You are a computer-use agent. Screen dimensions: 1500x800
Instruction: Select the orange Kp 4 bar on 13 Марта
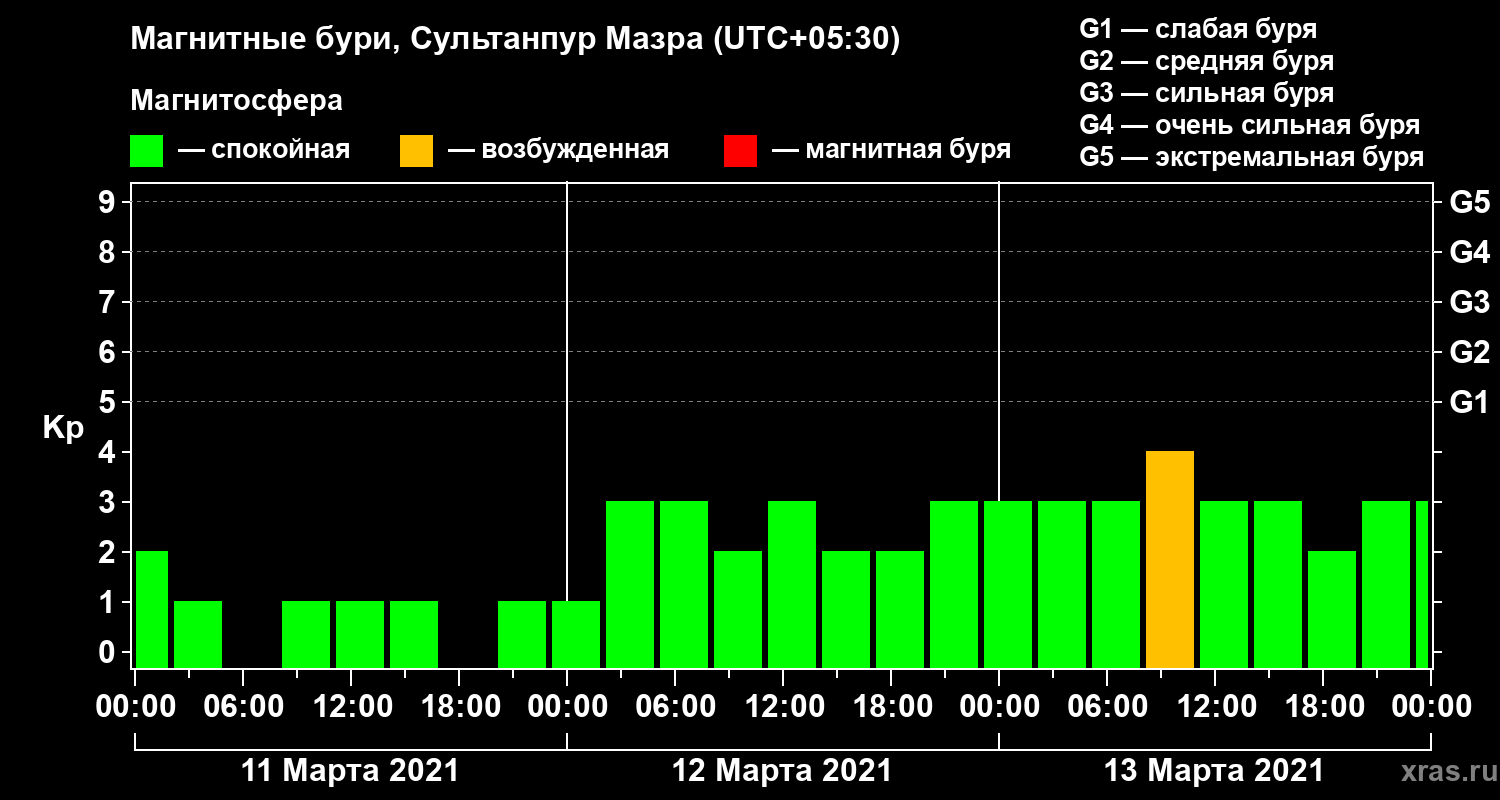point(1170,560)
